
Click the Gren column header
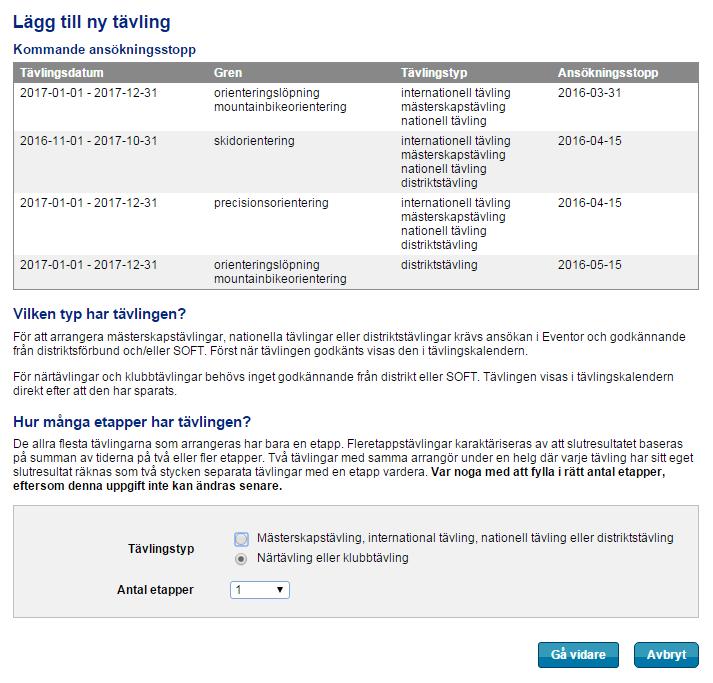pos(228,73)
